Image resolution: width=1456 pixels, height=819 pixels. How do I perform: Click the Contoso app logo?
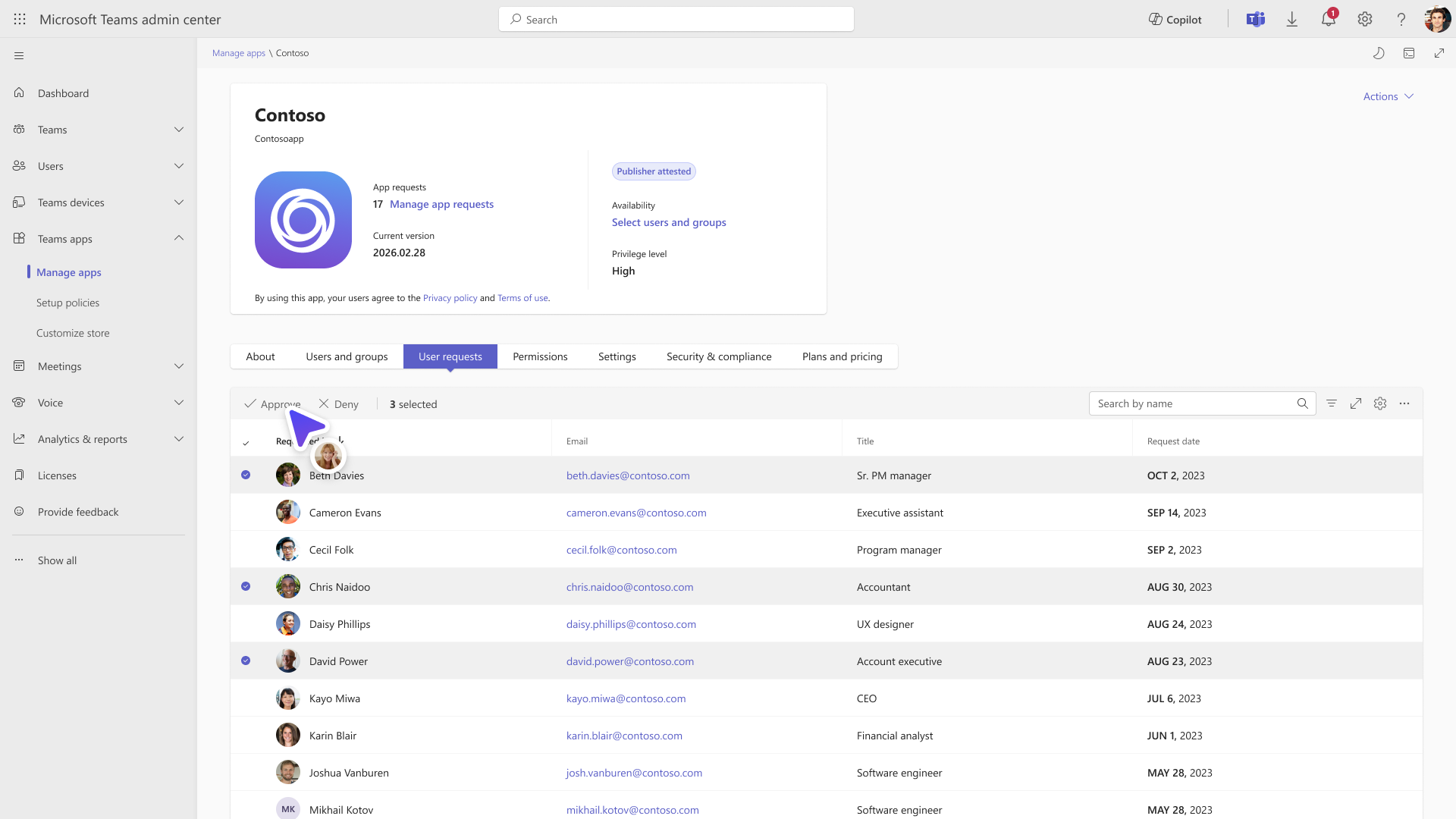click(x=303, y=220)
